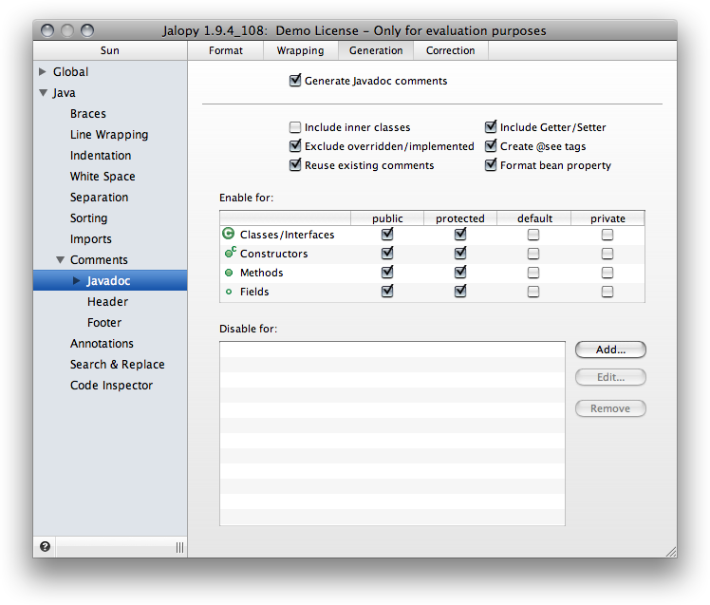Screen dimensions: 710x605
Task: Click the default column header
Action: click(x=534, y=218)
